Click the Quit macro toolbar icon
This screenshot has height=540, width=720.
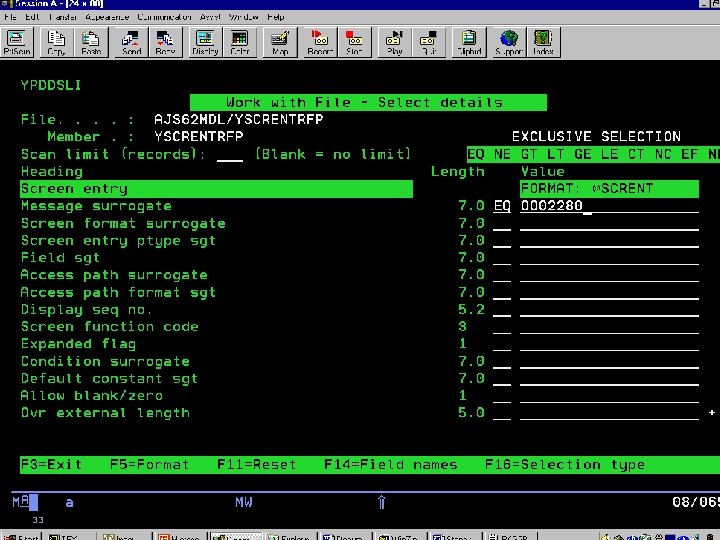click(x=429, y=42)
